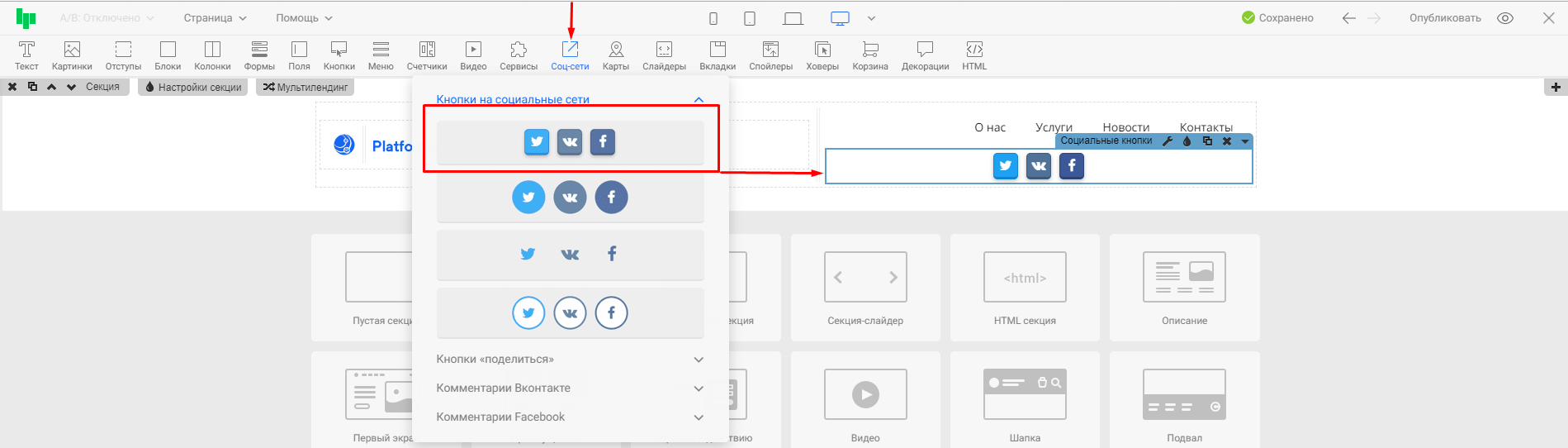Open the Страница menu
This screenshot has height=448, width=1568.
pyautogui.click(x=215, y=18)
